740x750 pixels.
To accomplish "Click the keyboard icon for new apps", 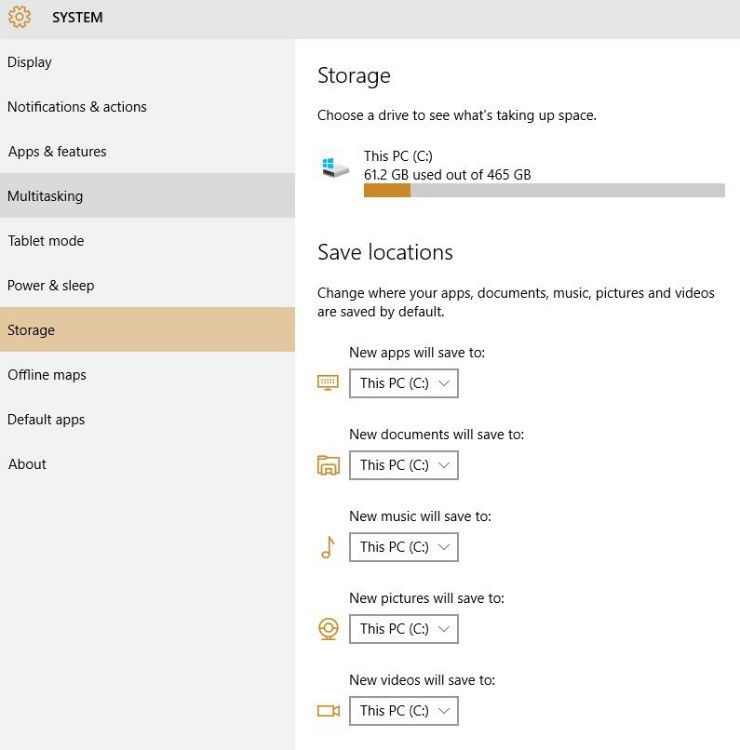I will tap(328, 383).
